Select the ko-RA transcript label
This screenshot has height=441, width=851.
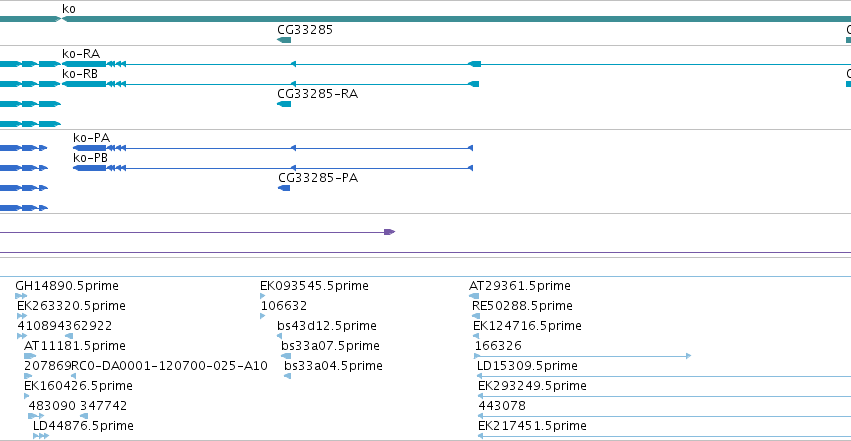point(81,54)
